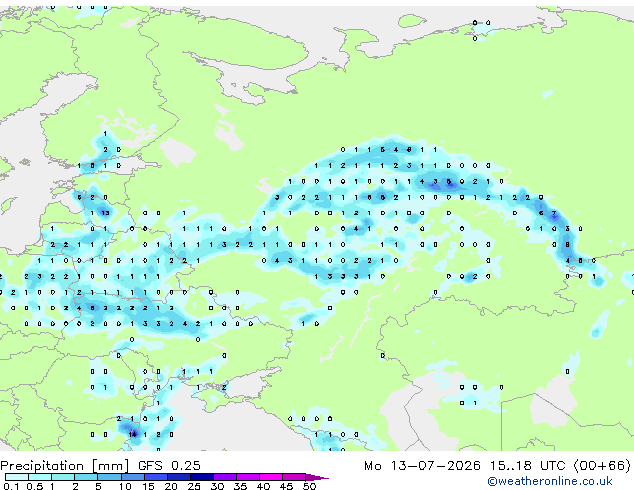634x490 pixels.
Task: Select the '10' legend scale label
Action: (x=125, y=486)
